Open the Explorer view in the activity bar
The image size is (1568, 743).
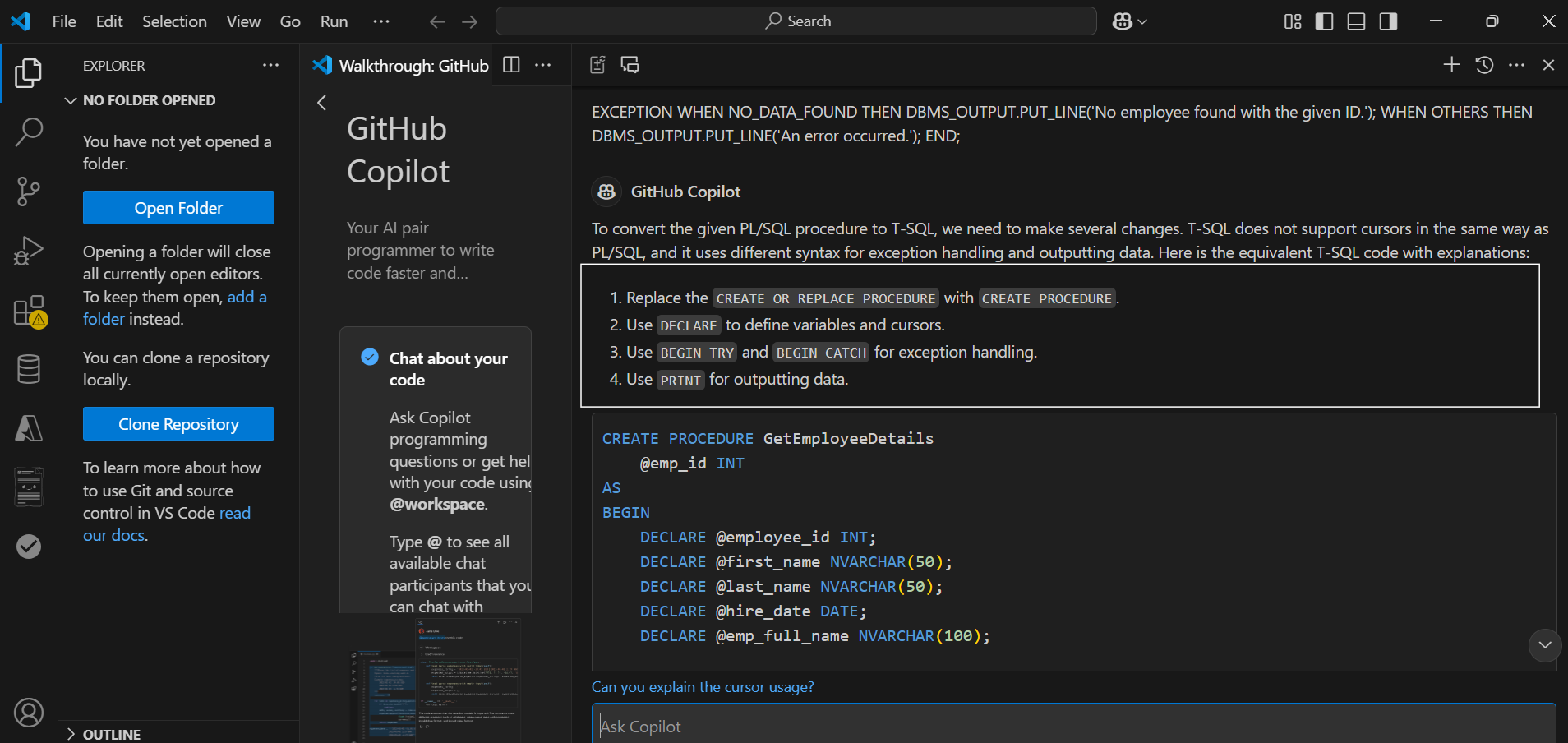pos(29,72)
